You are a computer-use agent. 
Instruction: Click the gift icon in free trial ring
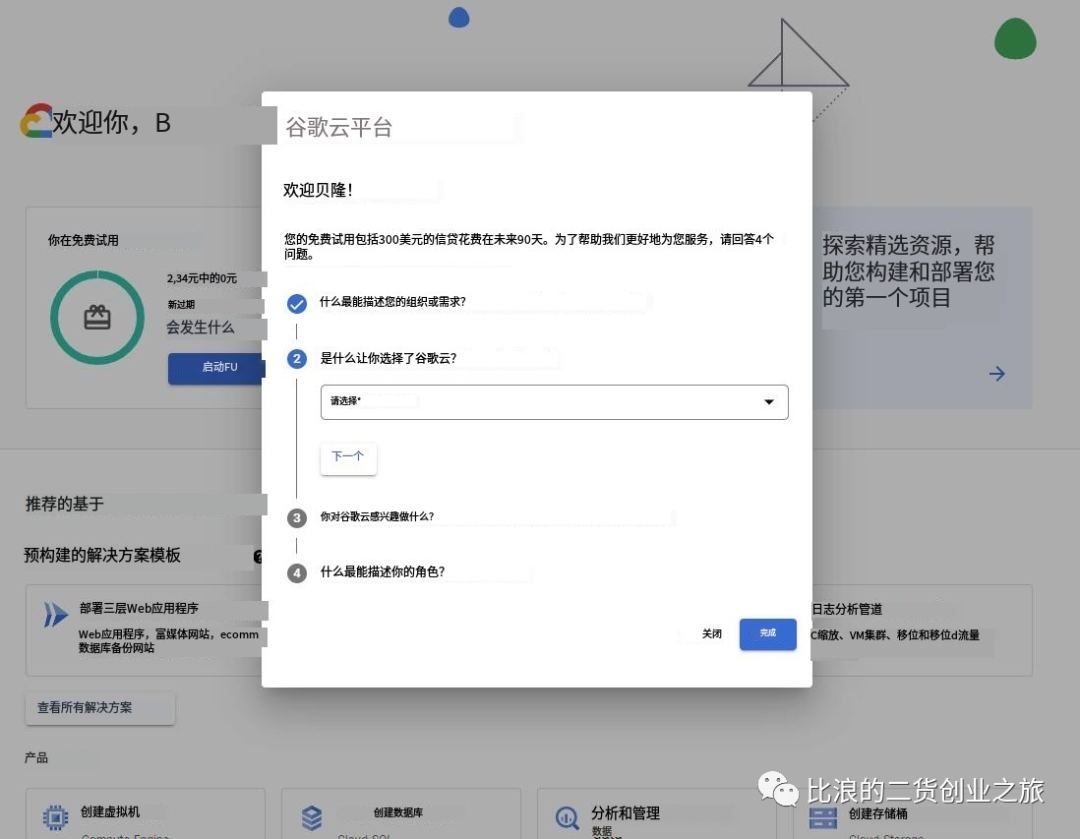97,318
